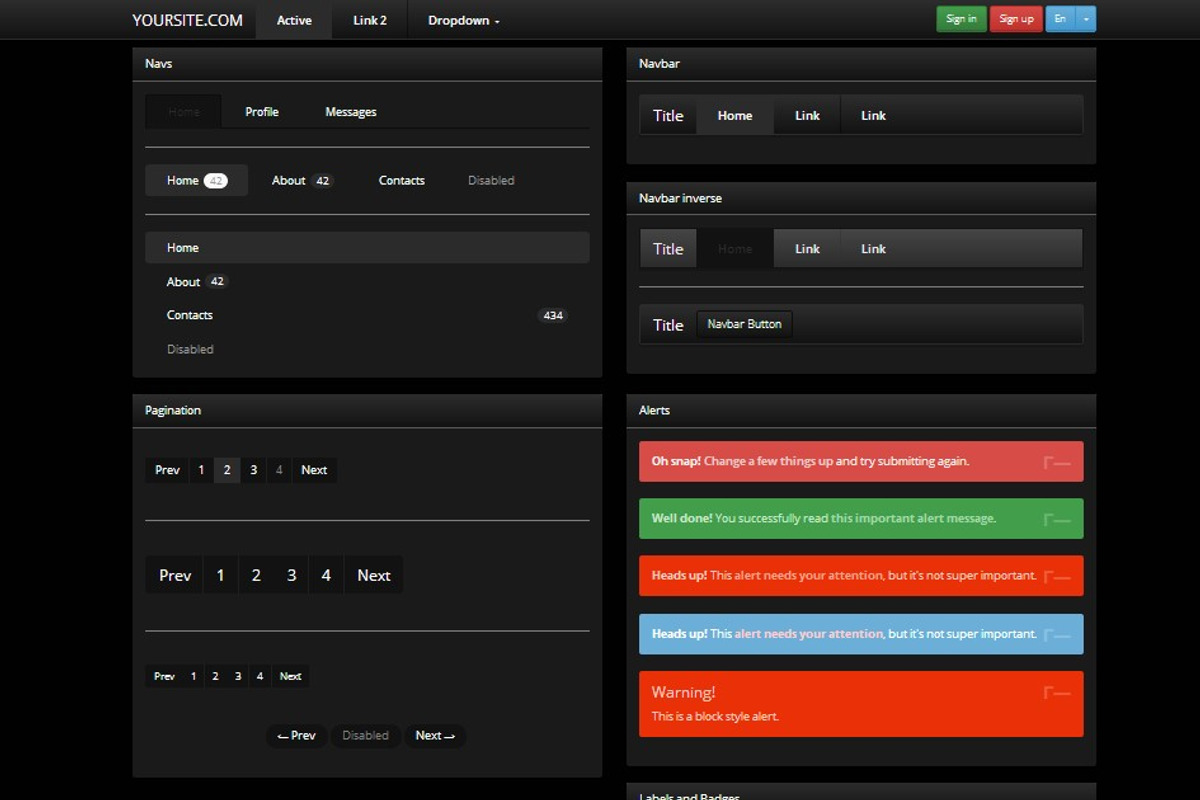Select the blue En language button
Screen dimensions: 1200x800
1060,18
